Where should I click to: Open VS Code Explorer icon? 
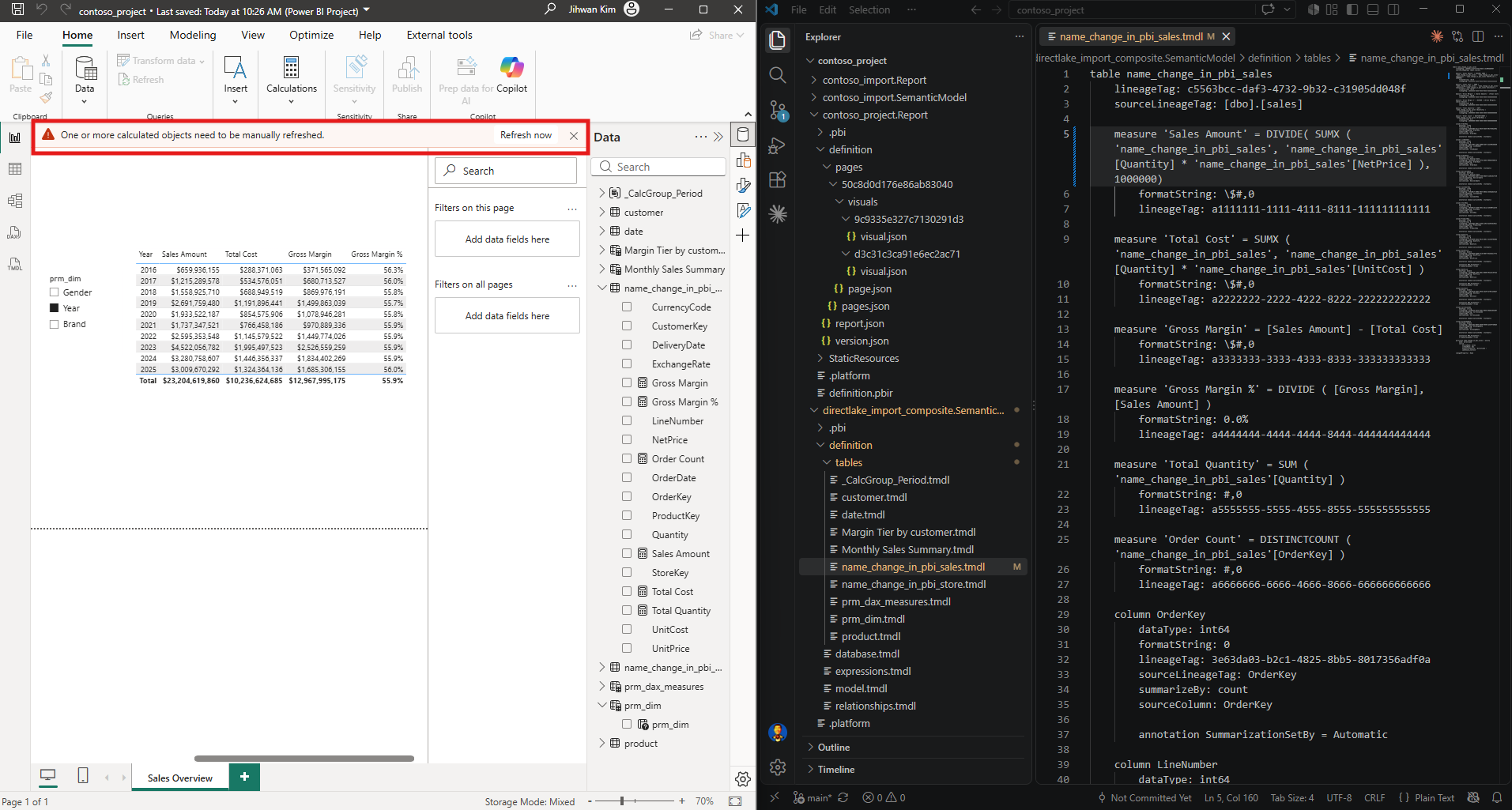[x=778, y=40]
